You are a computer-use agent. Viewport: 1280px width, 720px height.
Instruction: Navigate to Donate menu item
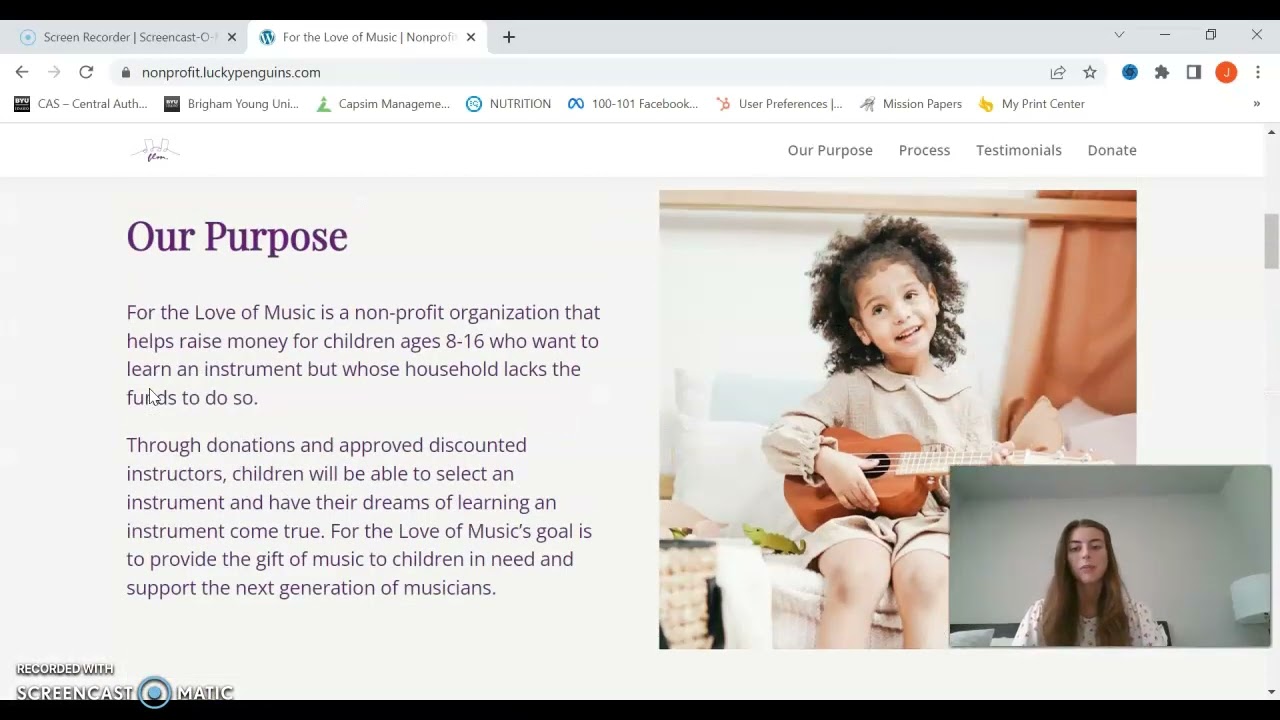click(x=1112, y=150)
